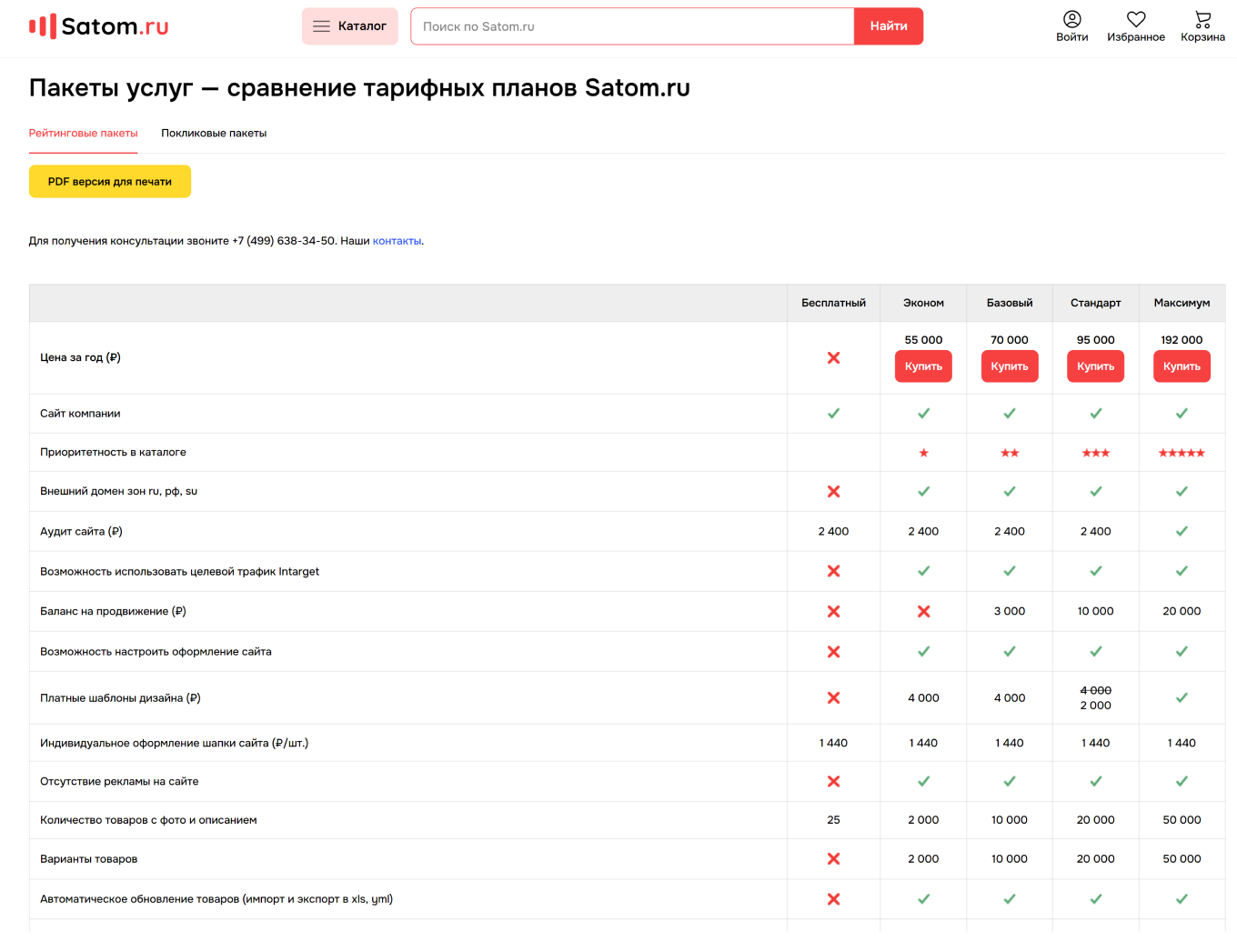This screenshot has width=1237, height=952.
Task: Click five stars for Максимум priority
Action: click(1182, 453)
